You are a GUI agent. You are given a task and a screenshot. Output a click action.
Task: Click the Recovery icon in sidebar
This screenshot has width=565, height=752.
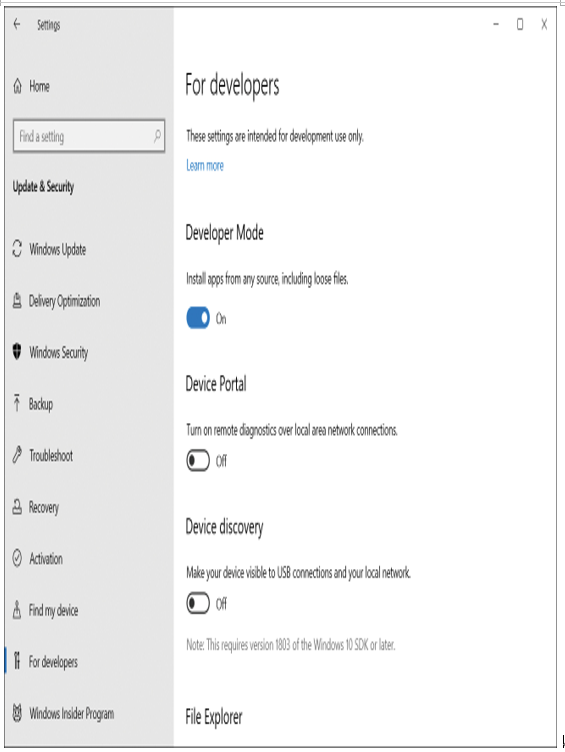17,506
